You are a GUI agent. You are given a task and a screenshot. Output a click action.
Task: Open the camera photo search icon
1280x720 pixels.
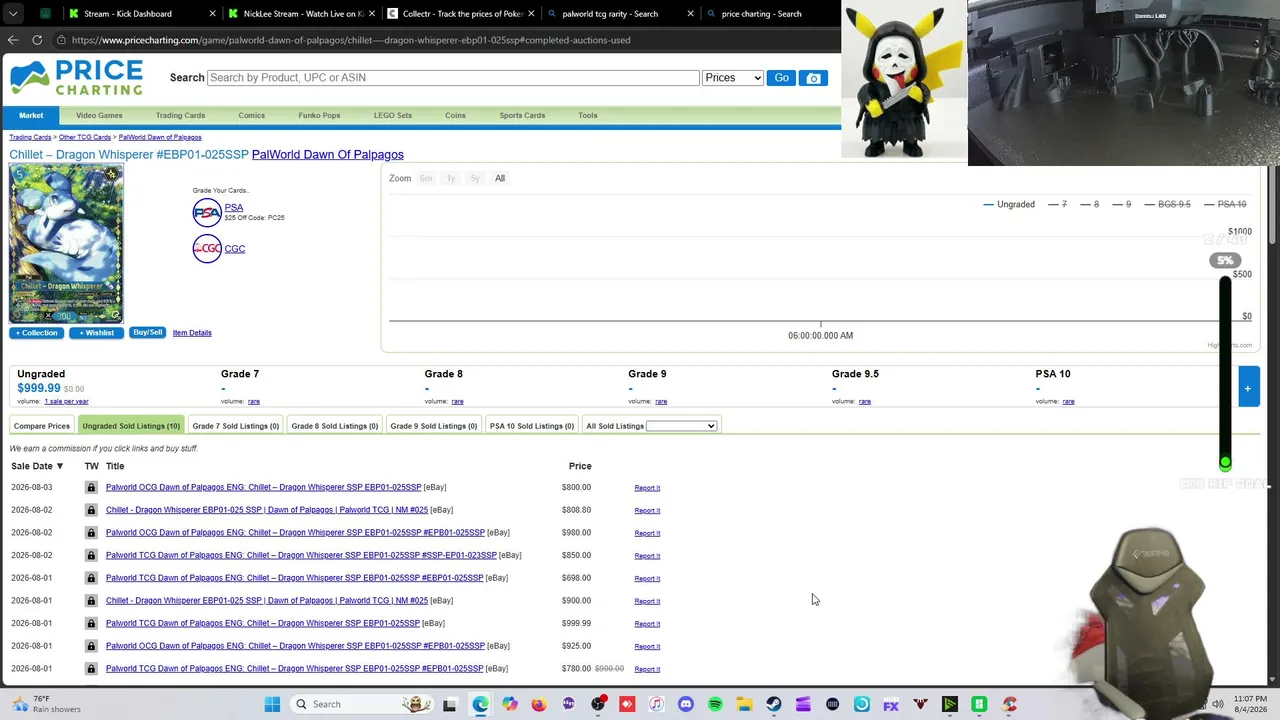tap(813, 78)
